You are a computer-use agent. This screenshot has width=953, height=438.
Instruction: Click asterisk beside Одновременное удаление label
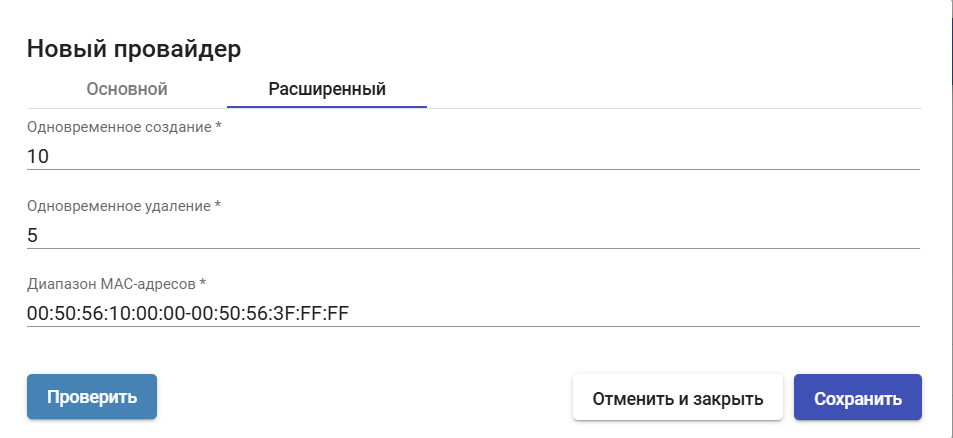pyautogui.click(x=217, y=205)
